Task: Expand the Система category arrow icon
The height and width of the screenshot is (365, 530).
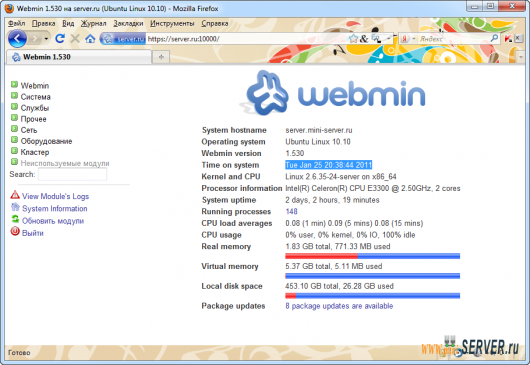Action: pos(14,96)
